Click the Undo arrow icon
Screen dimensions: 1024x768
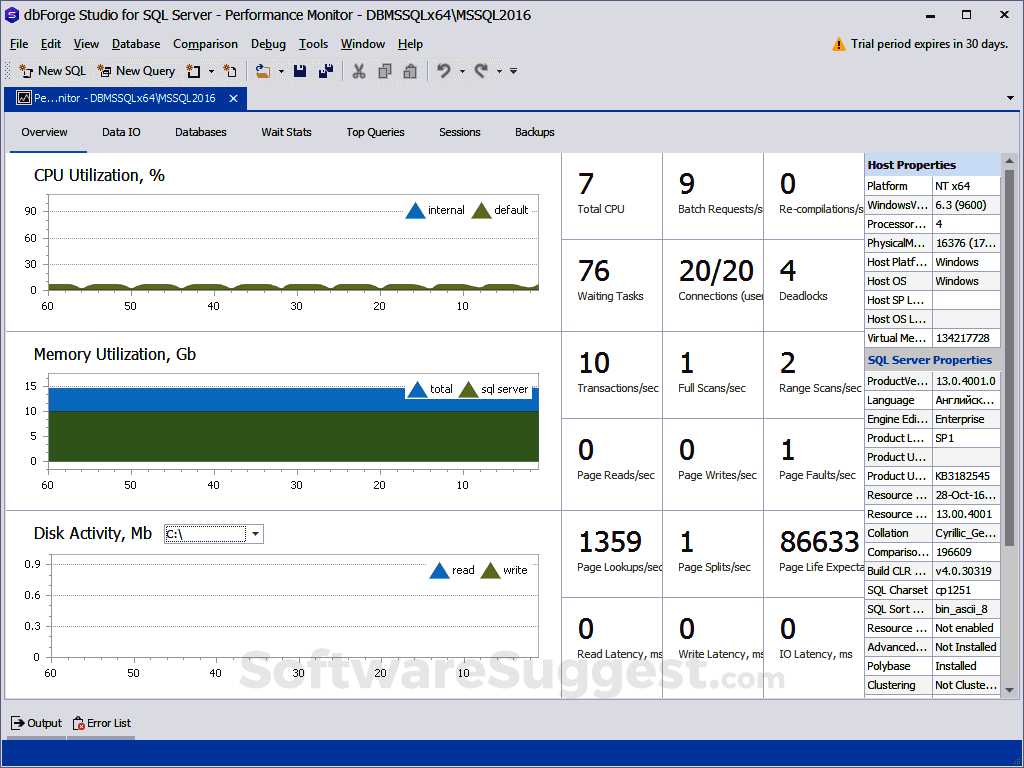click(445, 71)
